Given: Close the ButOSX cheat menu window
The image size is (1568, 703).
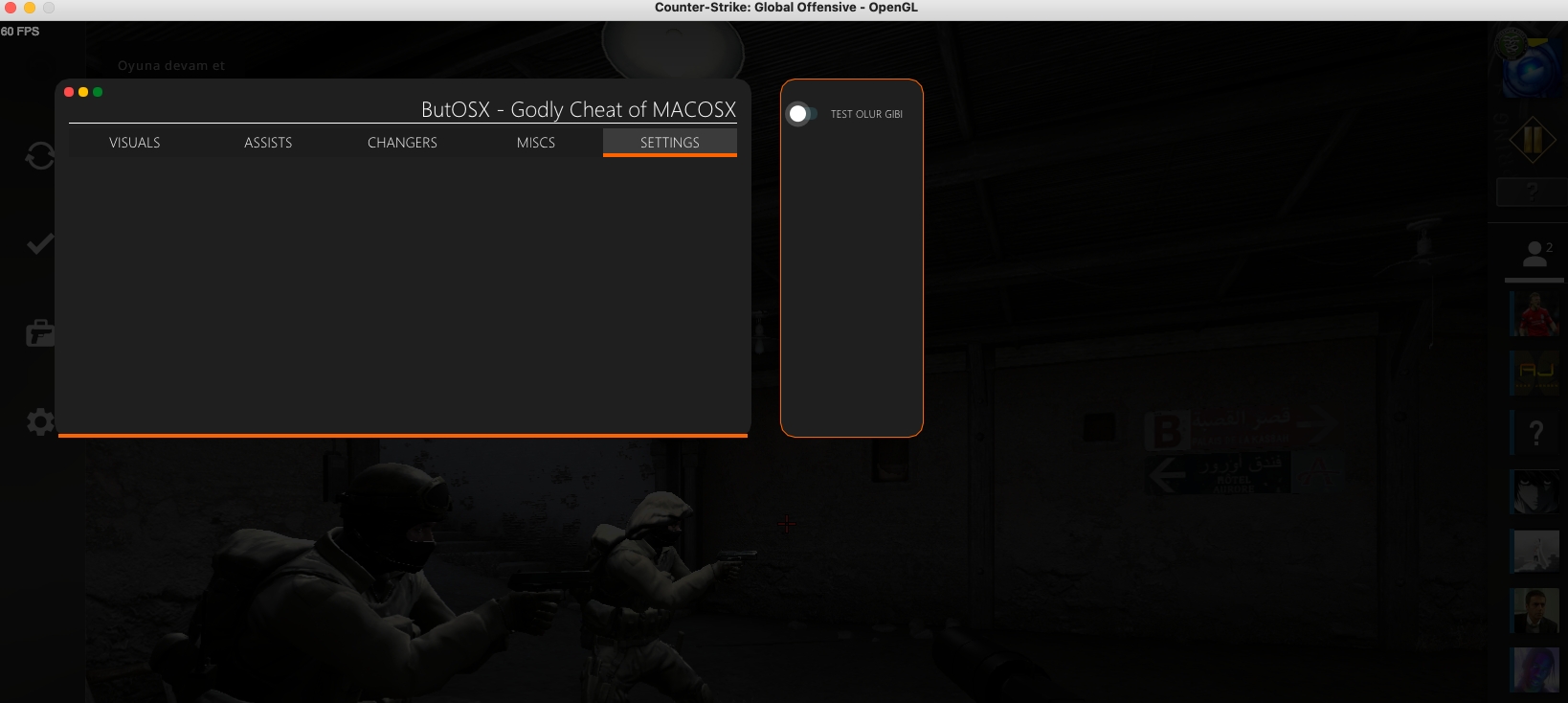Looking at the screenshot, I should click(x=69, y=92).
